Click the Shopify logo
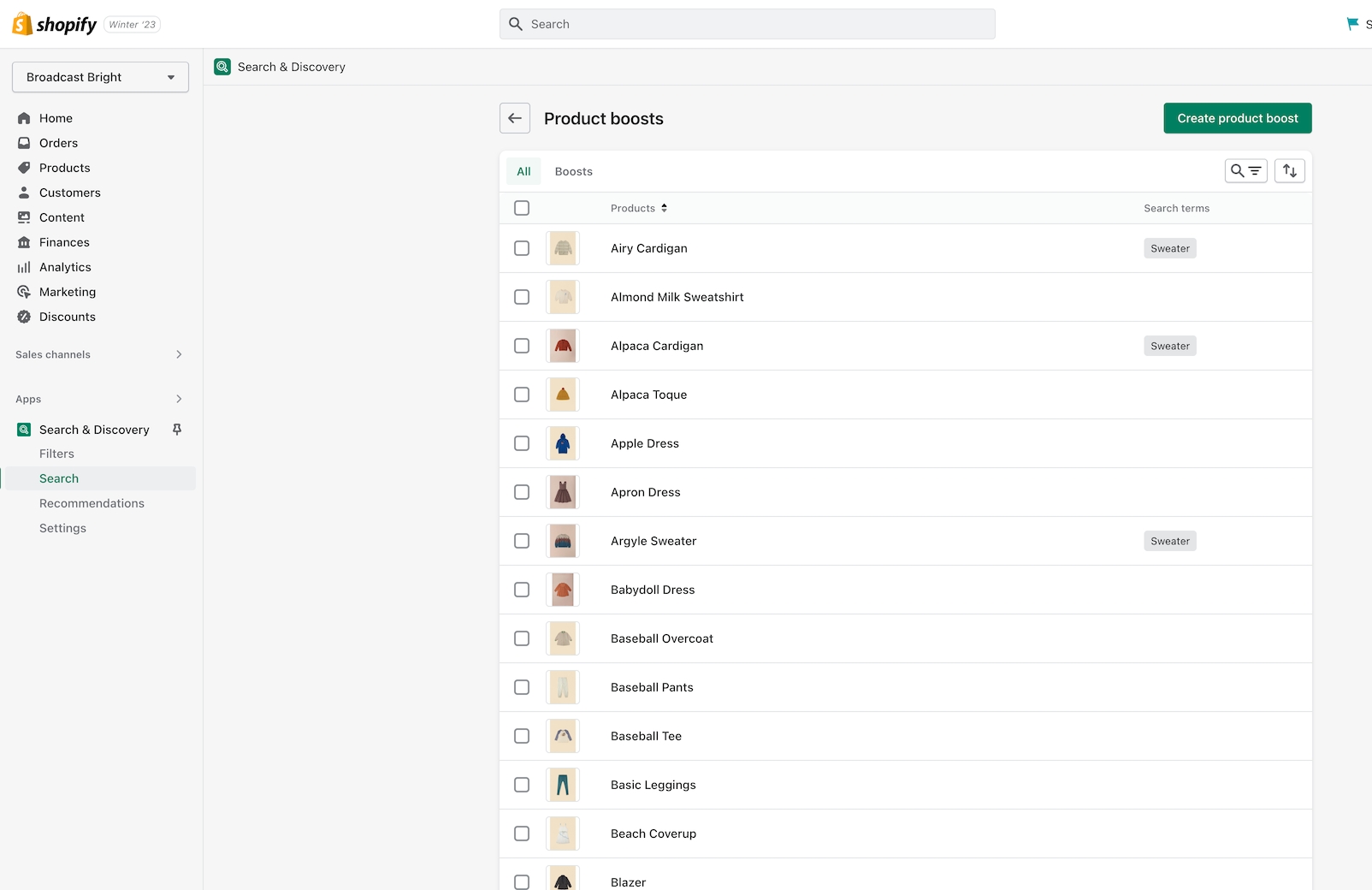Viewport: 1372px width, 890px height. click(x=55, y=24)
